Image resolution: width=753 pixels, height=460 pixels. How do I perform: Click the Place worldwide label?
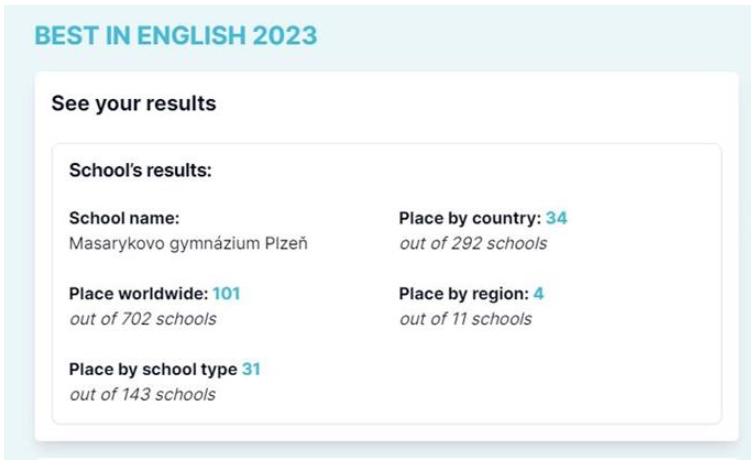[139, 293]
